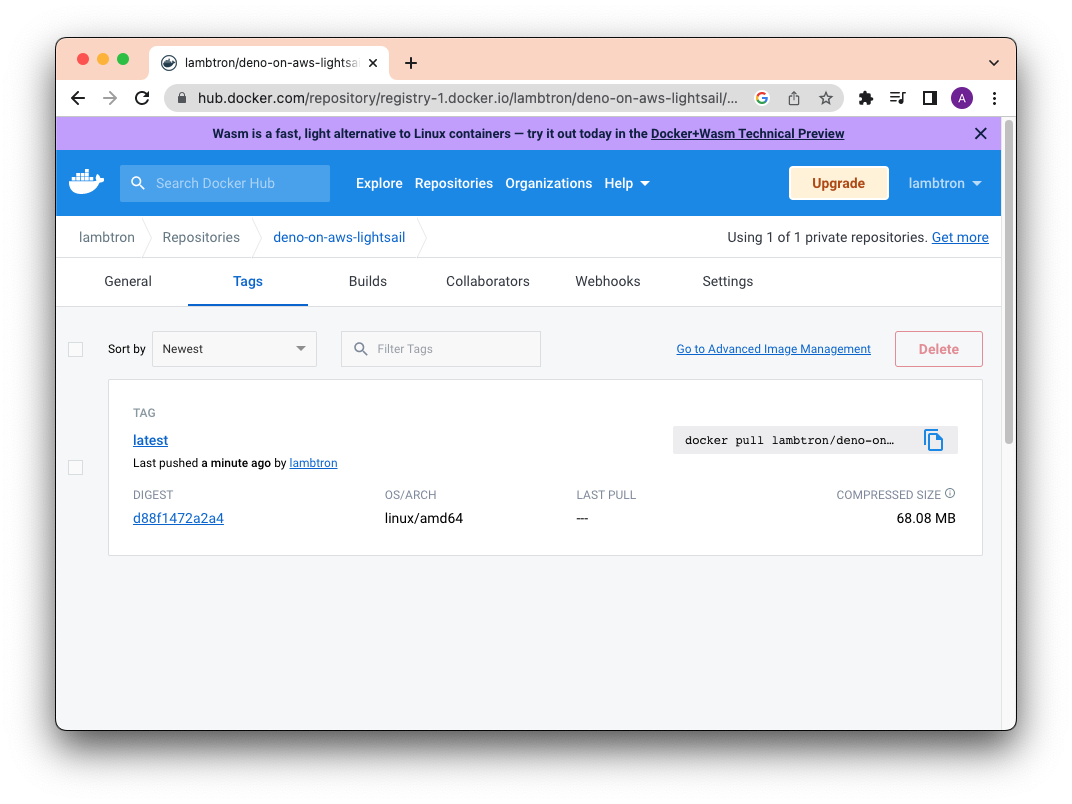Click Go to Advanced Image Management
1072x804 pixels.
[773, 348]
